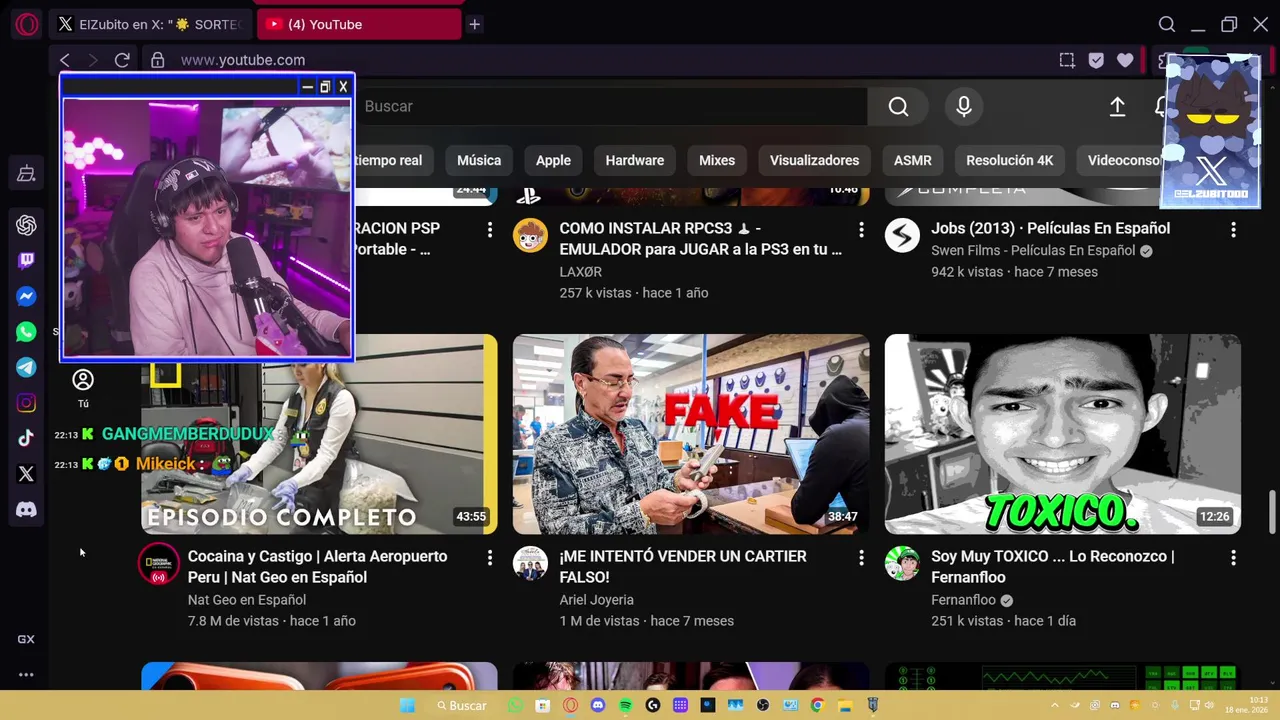
Task: Open options menu for Soy Muy TOXICO video
Action: click(1233, 558)
